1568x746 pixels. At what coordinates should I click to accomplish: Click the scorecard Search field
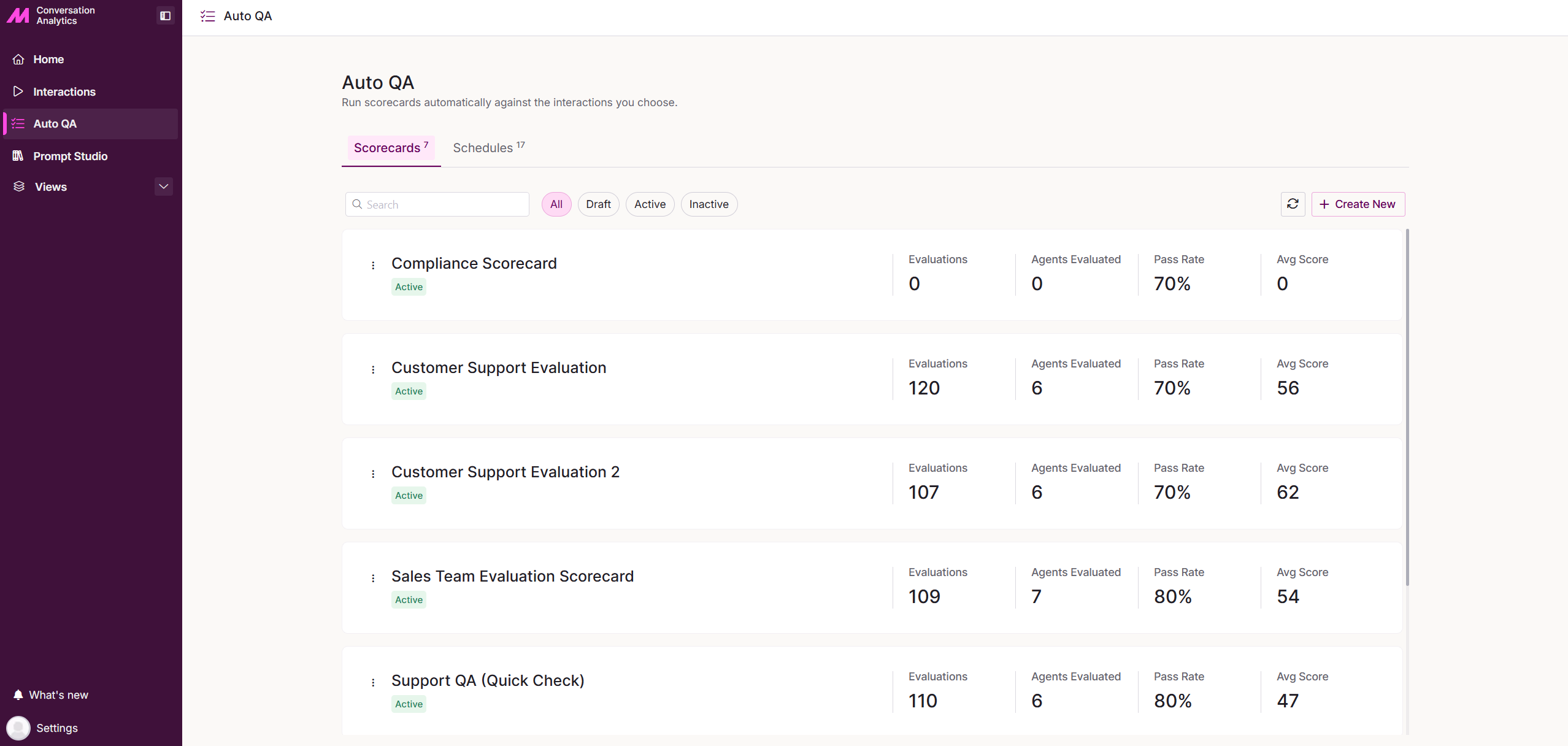pos(437,204)
